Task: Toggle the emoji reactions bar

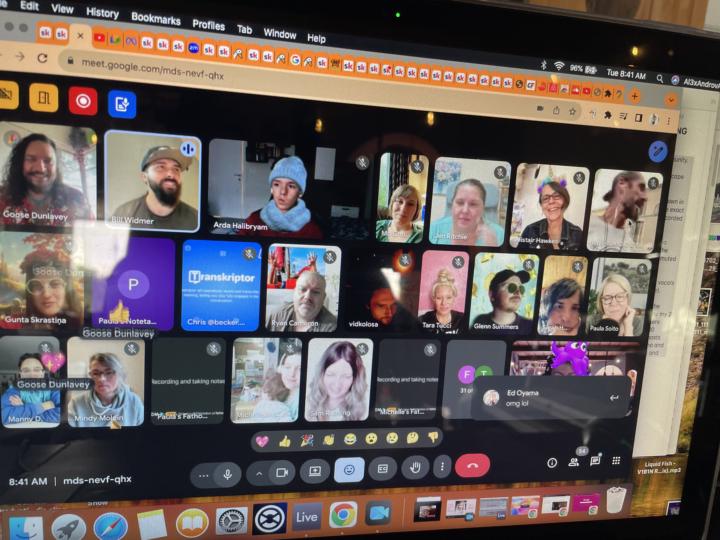Action: (349, 470)
